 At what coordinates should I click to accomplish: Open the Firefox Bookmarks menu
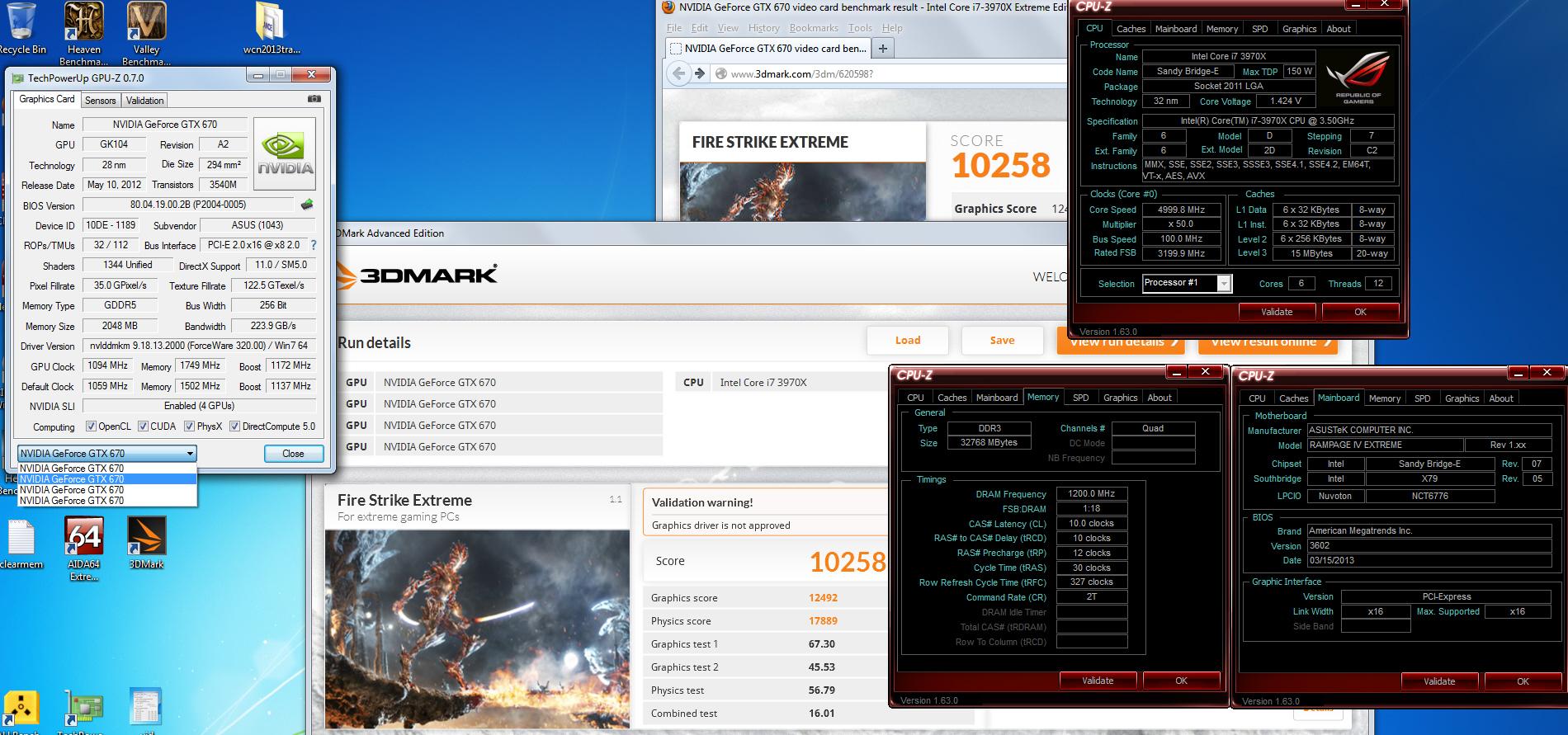814,28
